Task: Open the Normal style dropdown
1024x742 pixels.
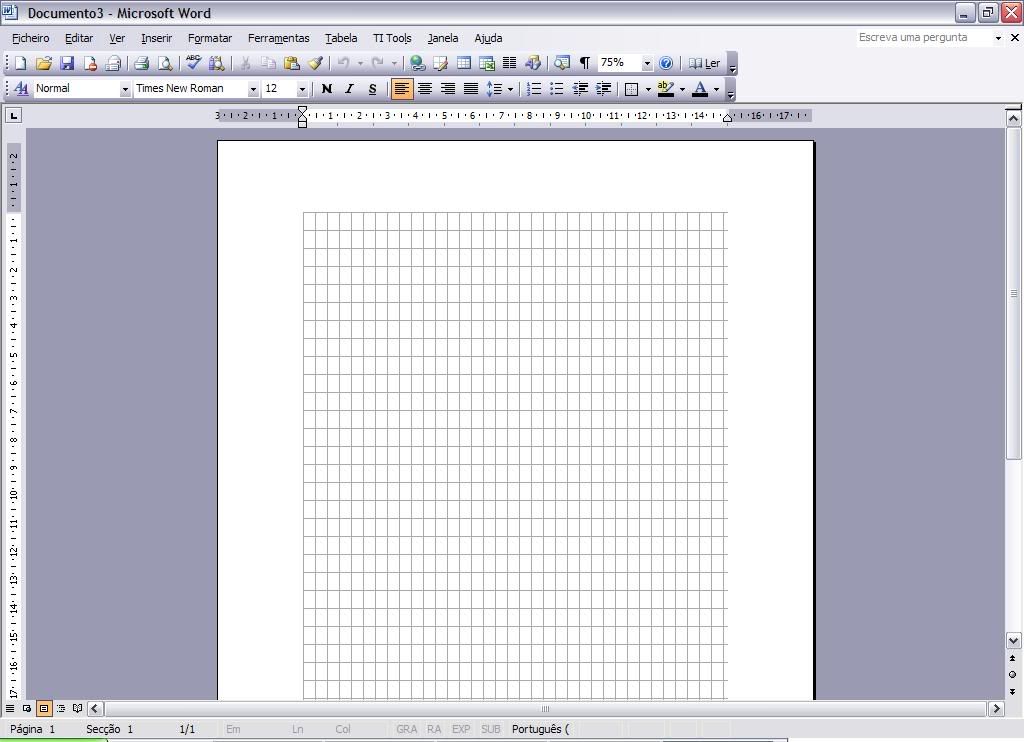Action: click(125, 89)
